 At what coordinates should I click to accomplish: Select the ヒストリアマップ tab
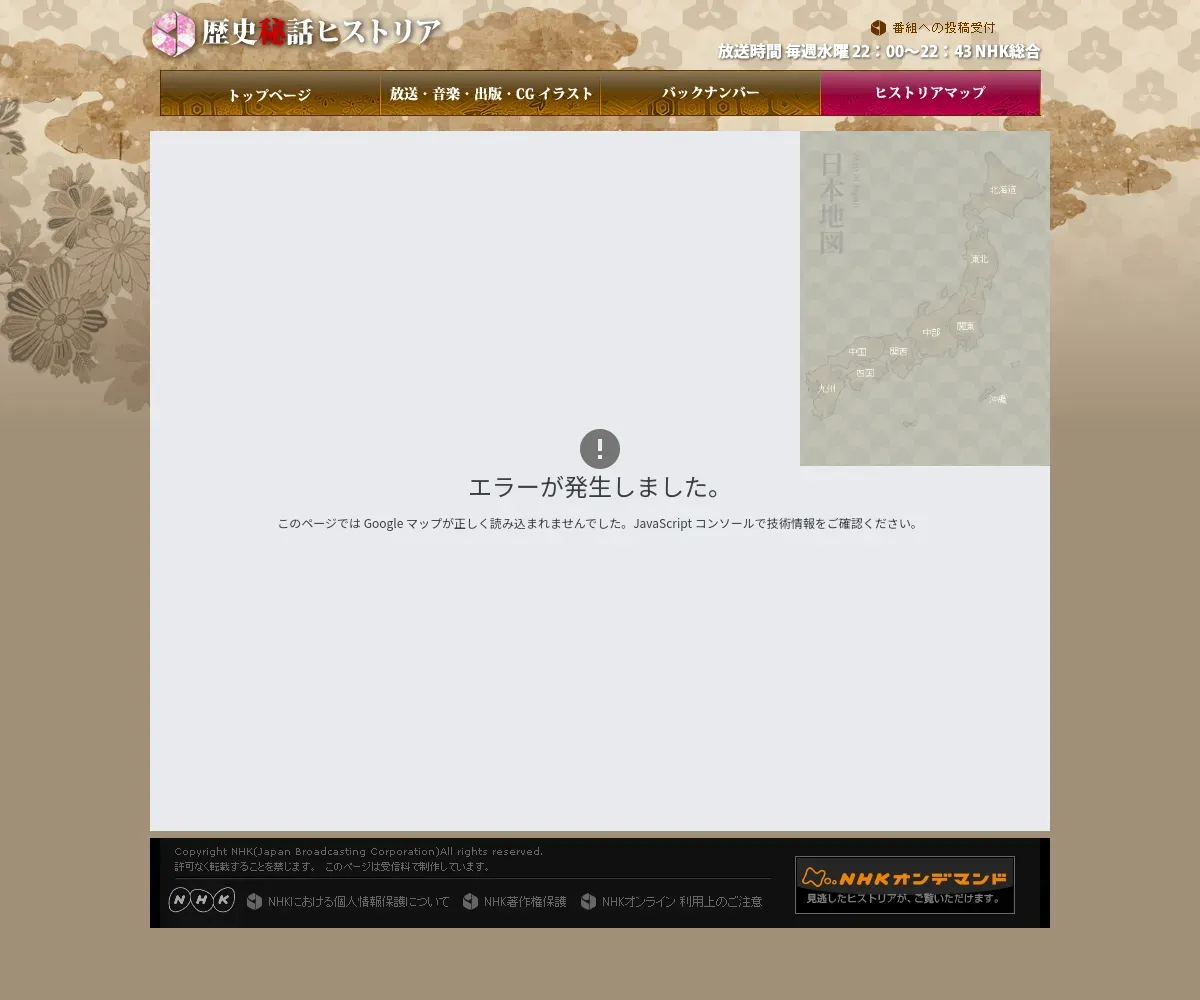[930, 93]
